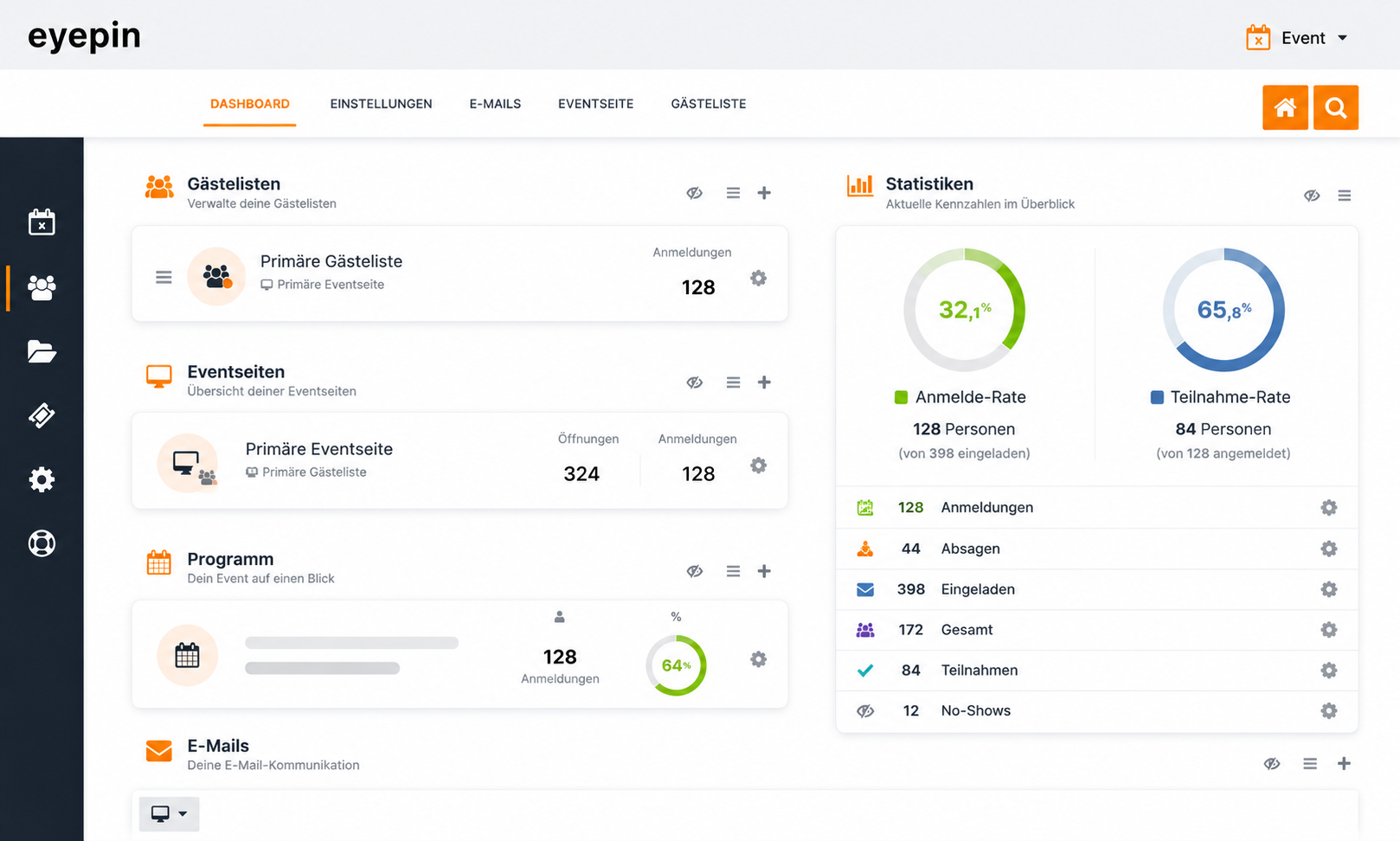Toggle visibility of the Statistiken section
The width and height of the screenshot is (1400, 841).
coord(1312,196)
